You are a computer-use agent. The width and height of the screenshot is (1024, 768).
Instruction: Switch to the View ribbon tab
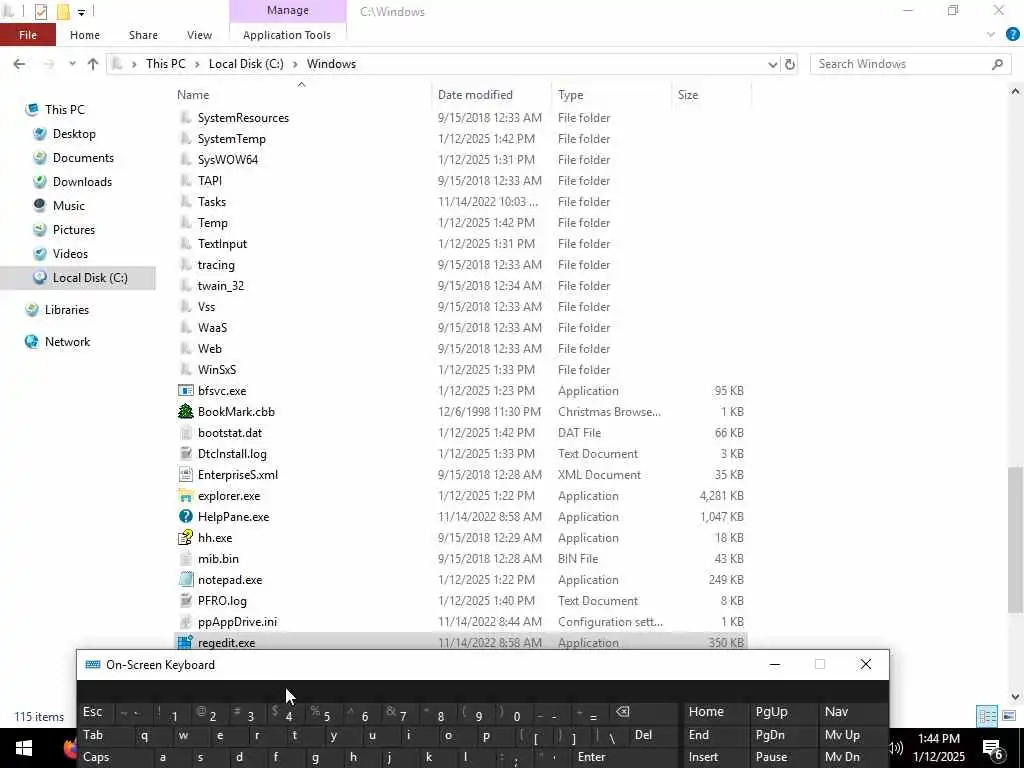click(x=199, y=35)
